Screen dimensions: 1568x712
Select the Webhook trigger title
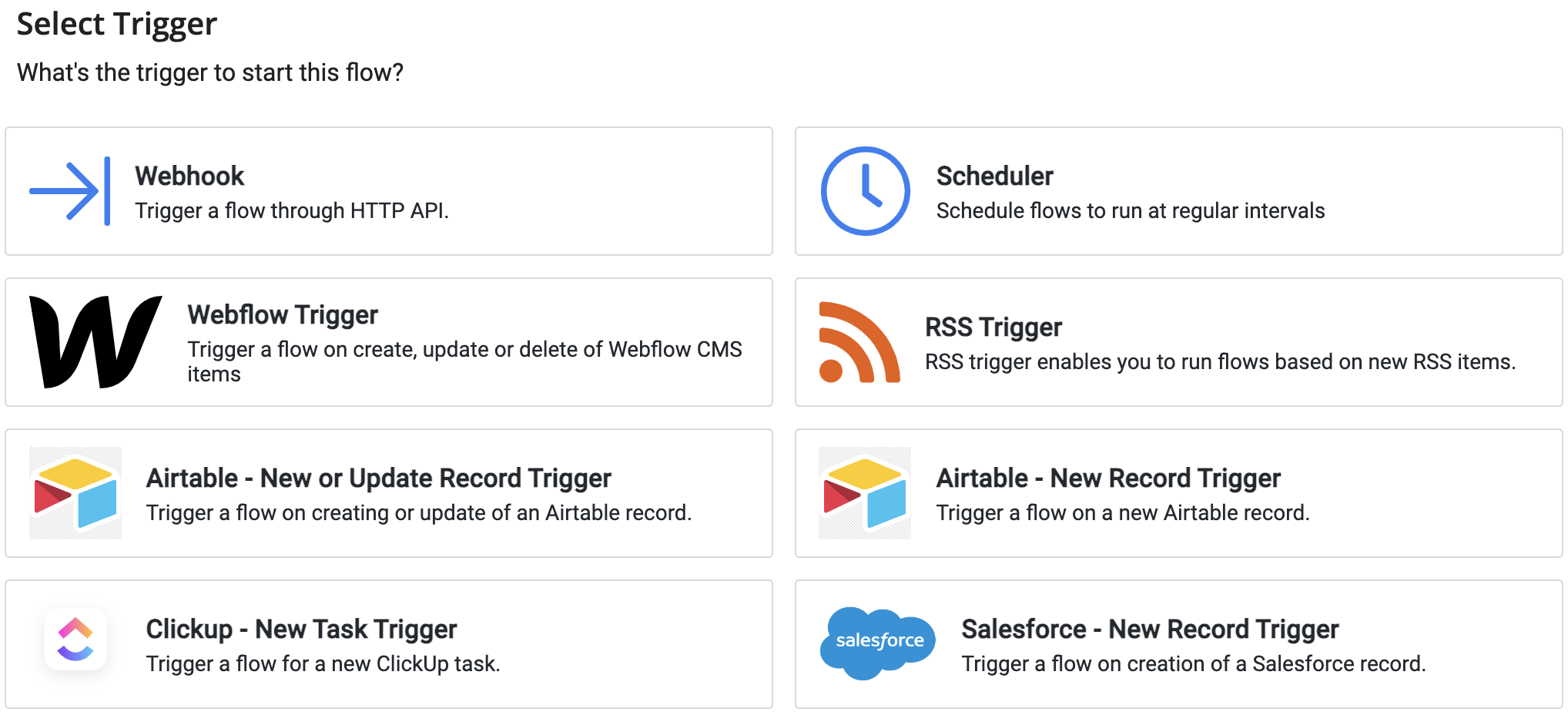click(189, 176)
